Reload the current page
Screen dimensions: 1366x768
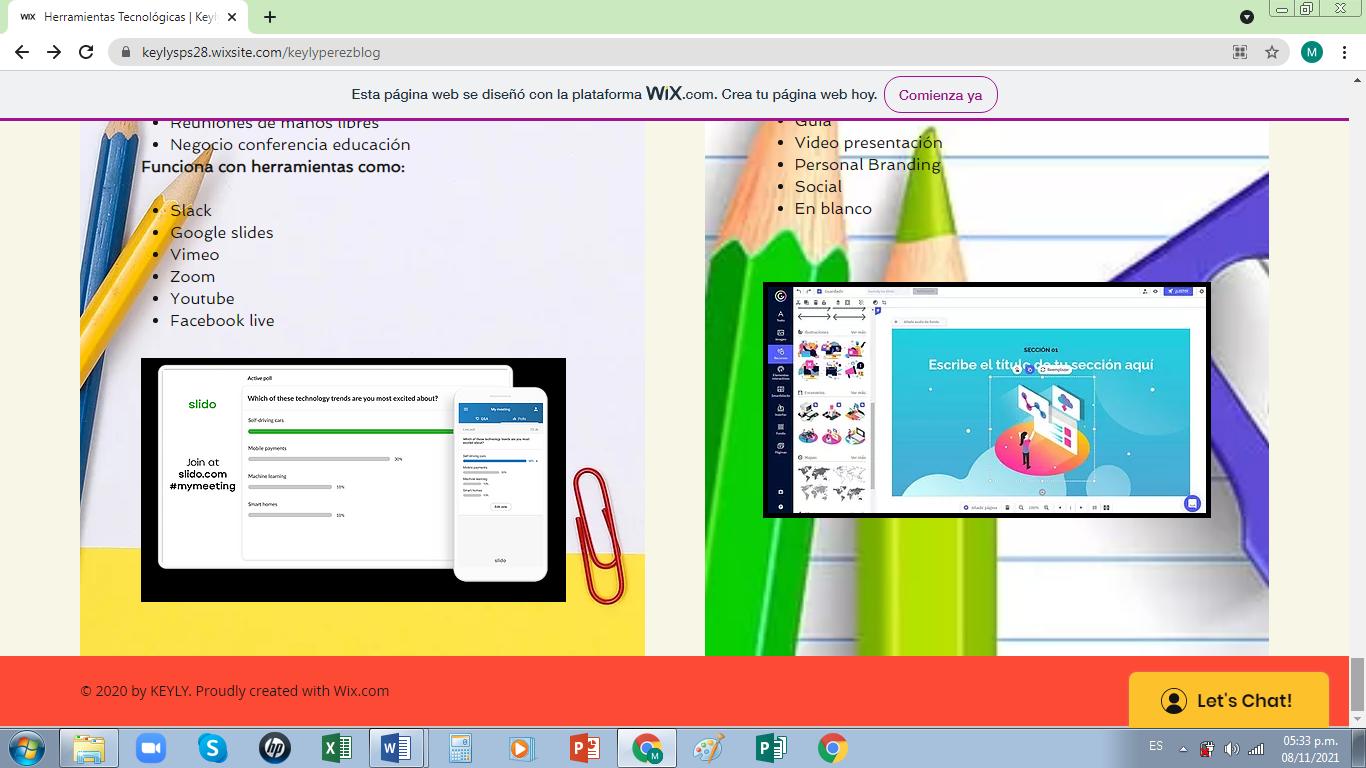click(x=86, y=52)
